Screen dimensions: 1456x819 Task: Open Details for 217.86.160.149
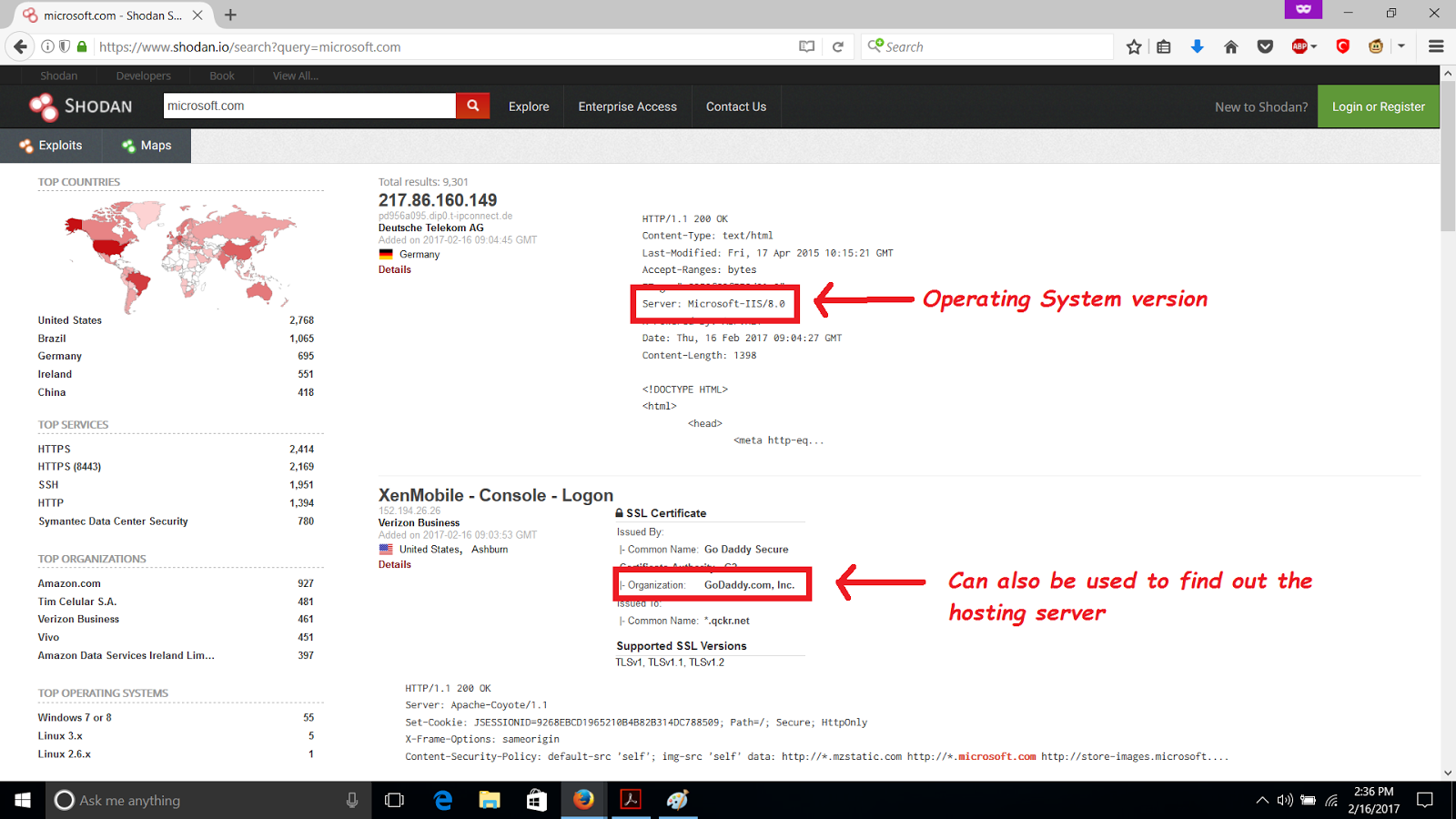point(394,268)
